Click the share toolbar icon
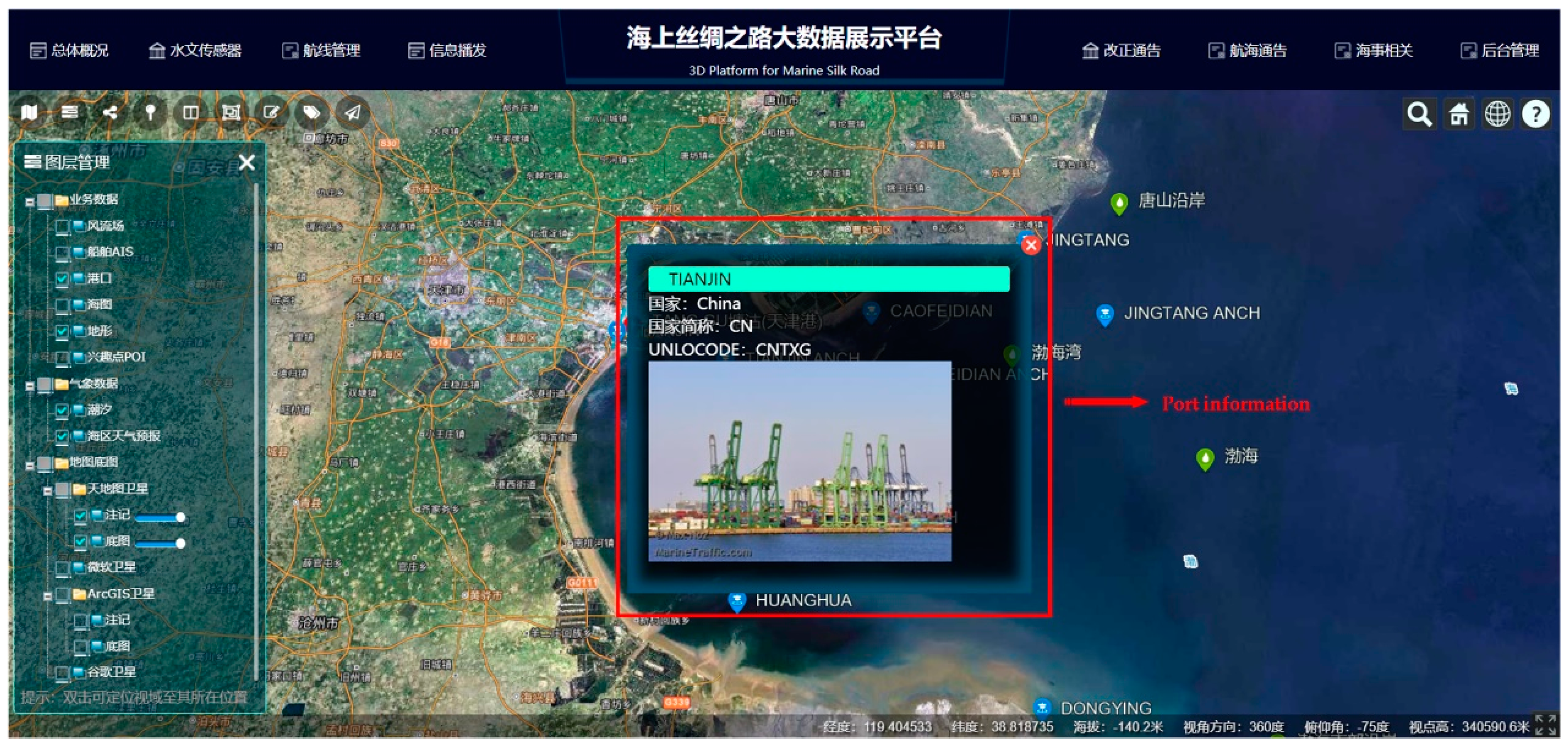This screenshot has width=1568, height=749. [x=110, y=113]
